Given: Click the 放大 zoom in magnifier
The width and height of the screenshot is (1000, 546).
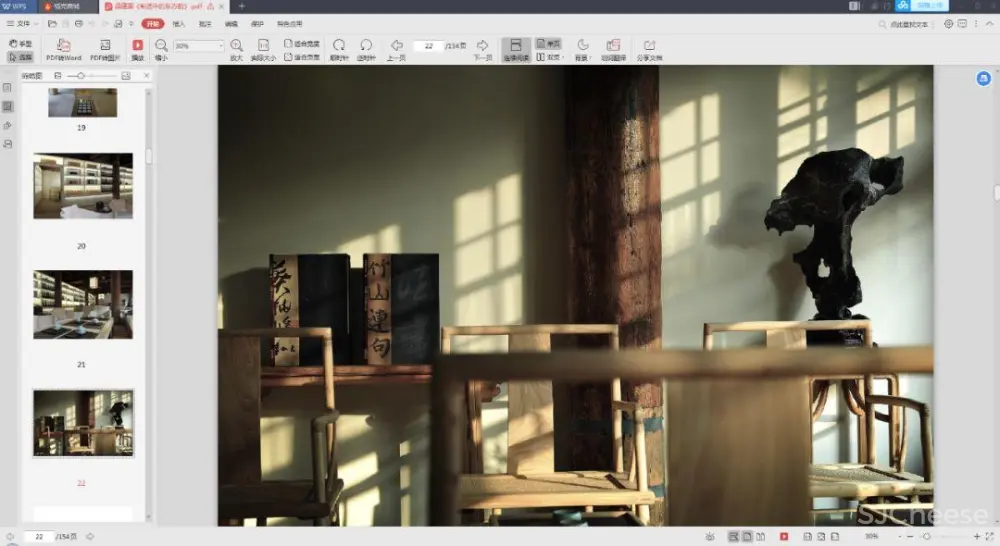Looking at the screenshot, I should click(236, 46).
